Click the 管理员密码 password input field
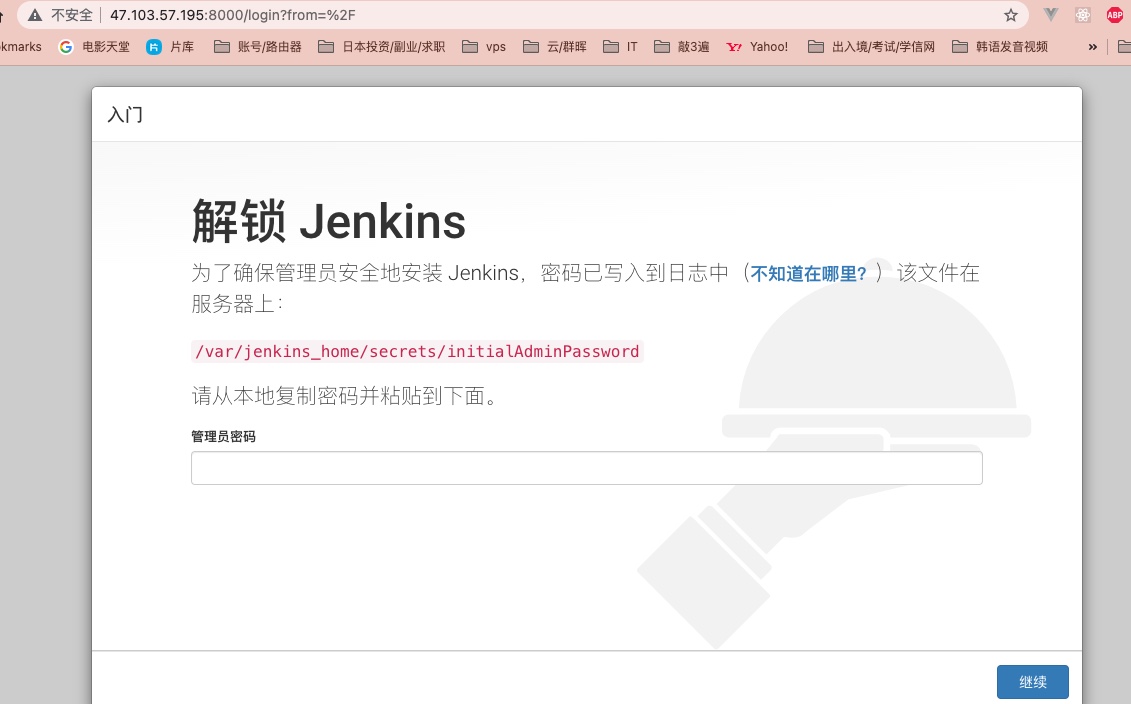 point(586,467)
